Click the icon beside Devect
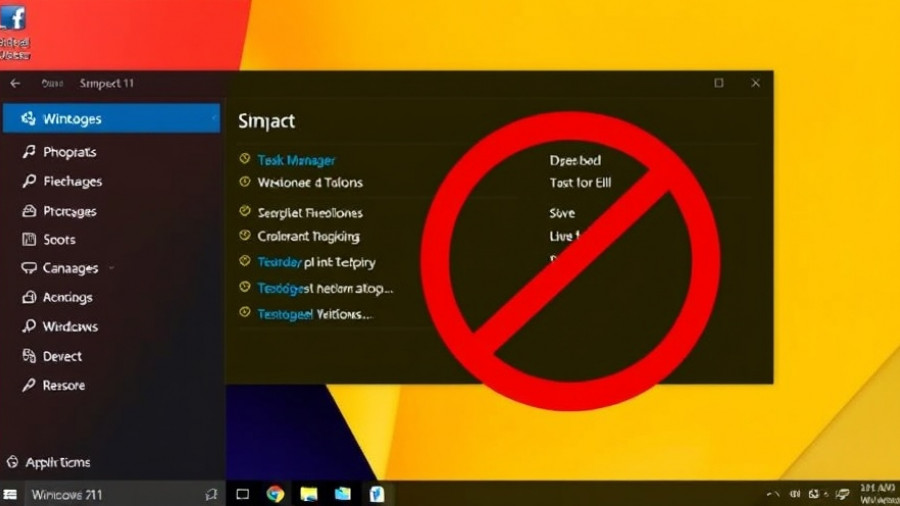This screenshot has height=506, width=900. 29,356
